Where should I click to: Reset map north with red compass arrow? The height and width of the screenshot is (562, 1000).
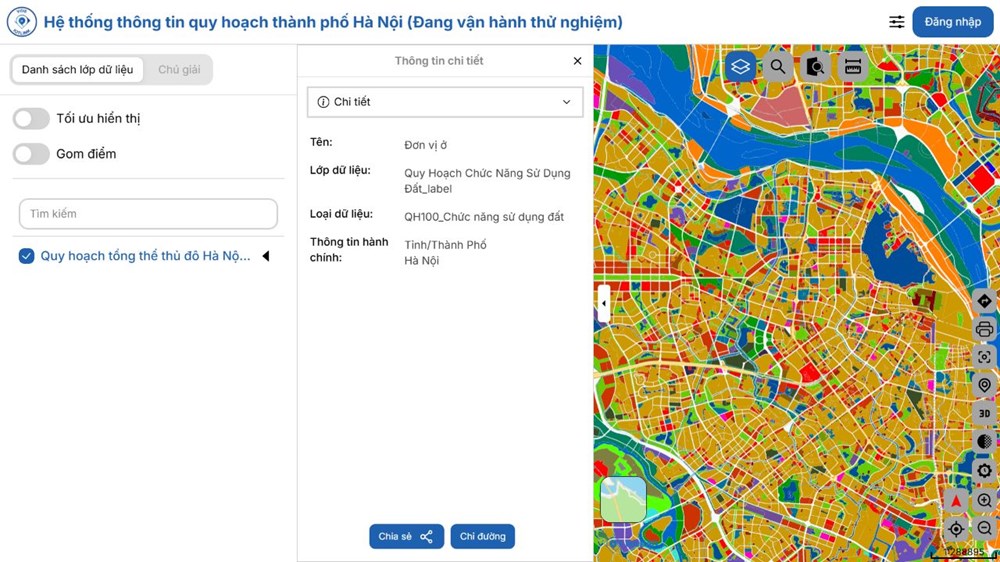956,500
